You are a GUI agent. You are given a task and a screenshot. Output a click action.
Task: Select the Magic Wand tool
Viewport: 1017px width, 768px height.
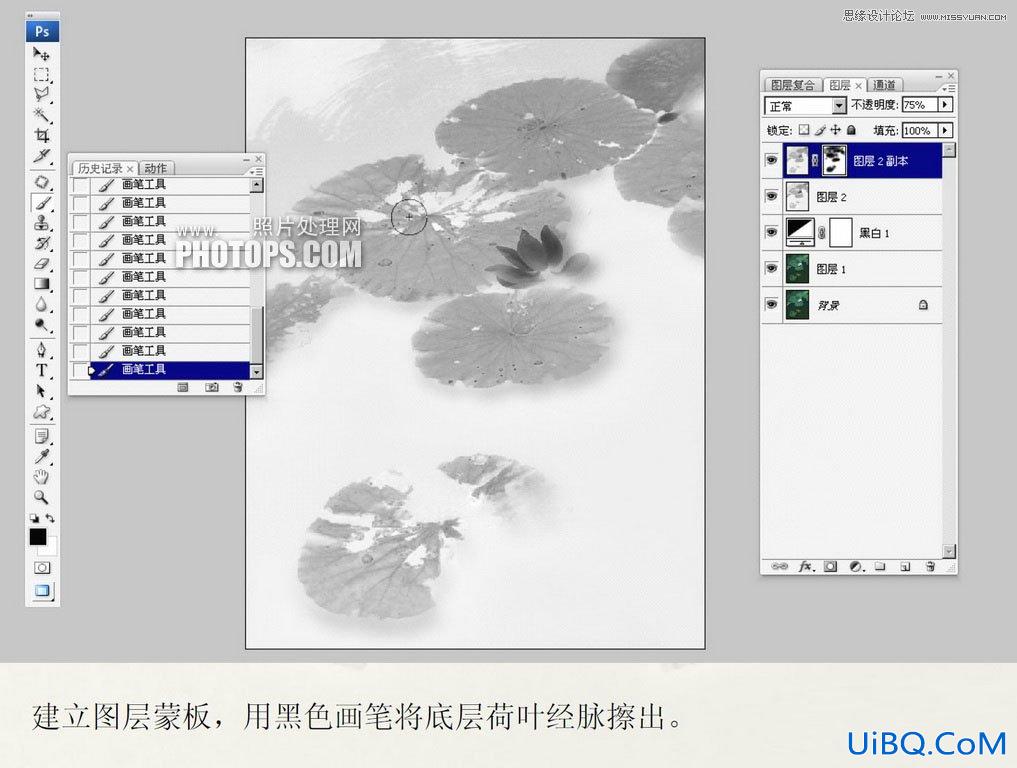click(x=42, y=115)
